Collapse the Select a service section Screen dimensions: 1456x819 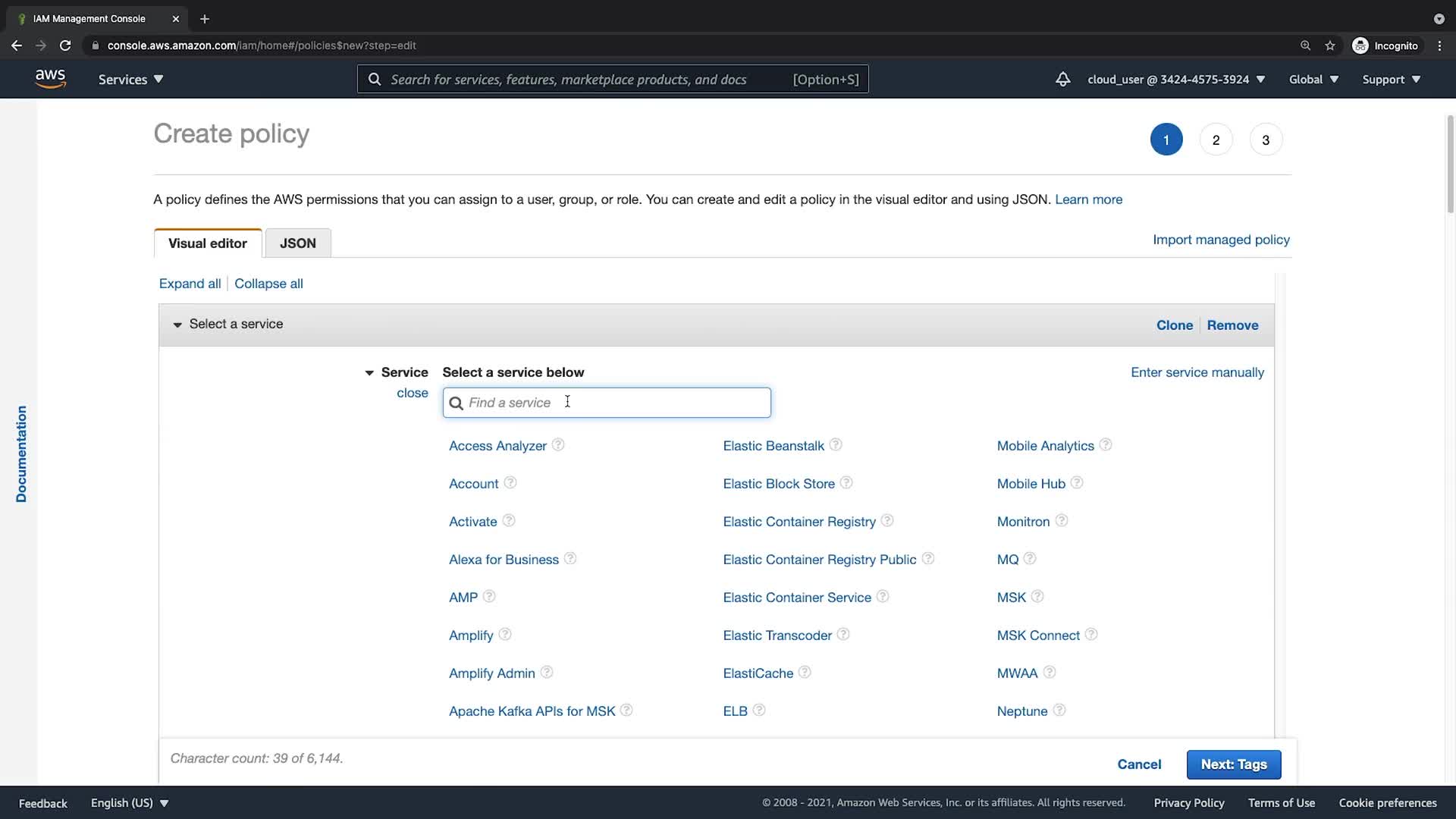pos(177,325)
